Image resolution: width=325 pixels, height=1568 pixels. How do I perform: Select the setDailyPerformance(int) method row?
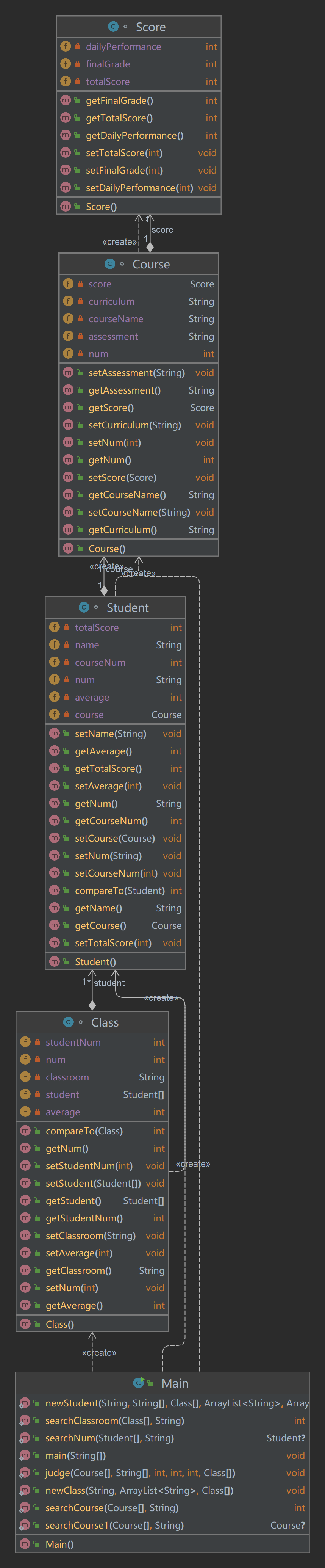pyautogui.click(x=139, y=188)
